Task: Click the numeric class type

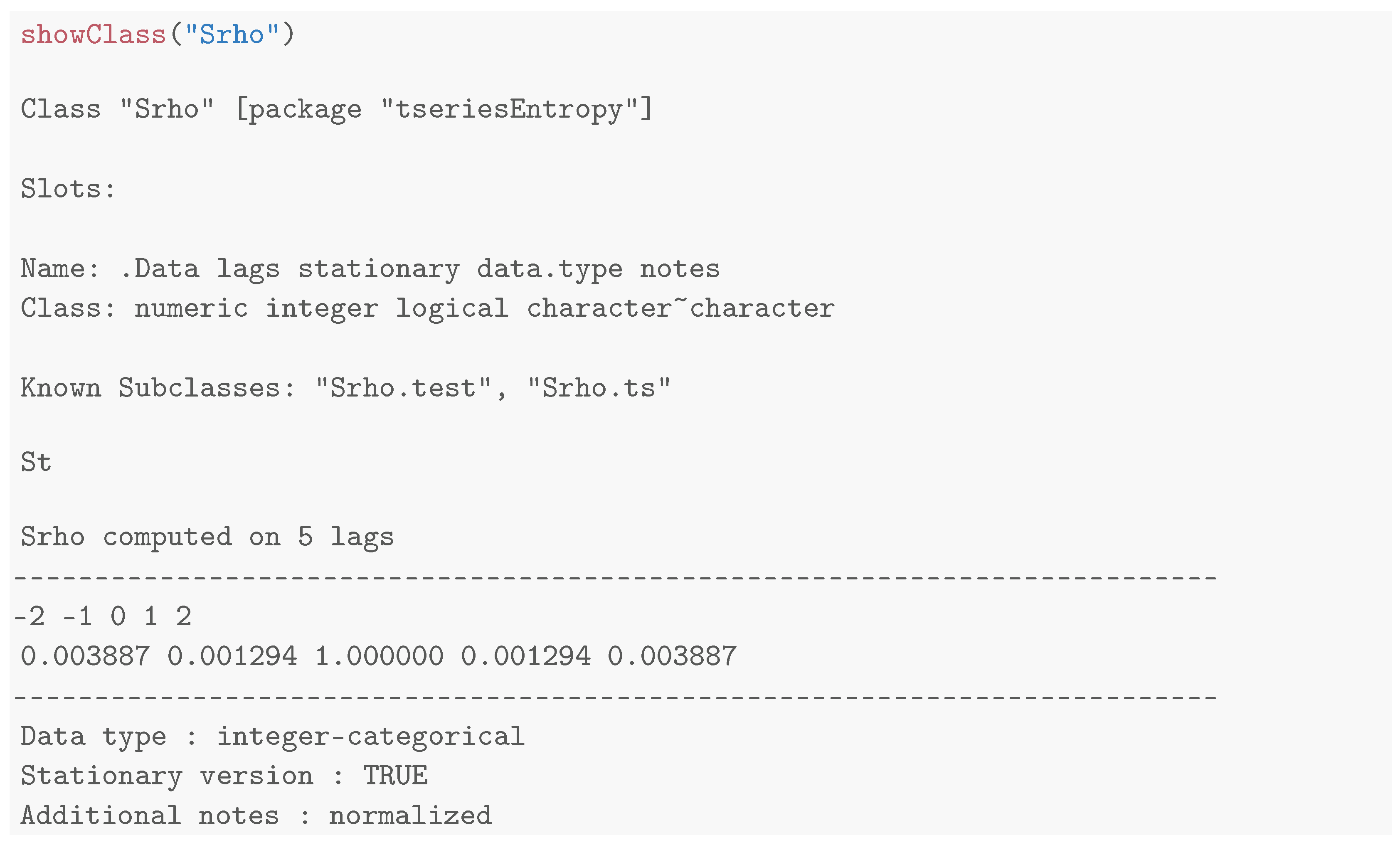Action: (191, 308)
